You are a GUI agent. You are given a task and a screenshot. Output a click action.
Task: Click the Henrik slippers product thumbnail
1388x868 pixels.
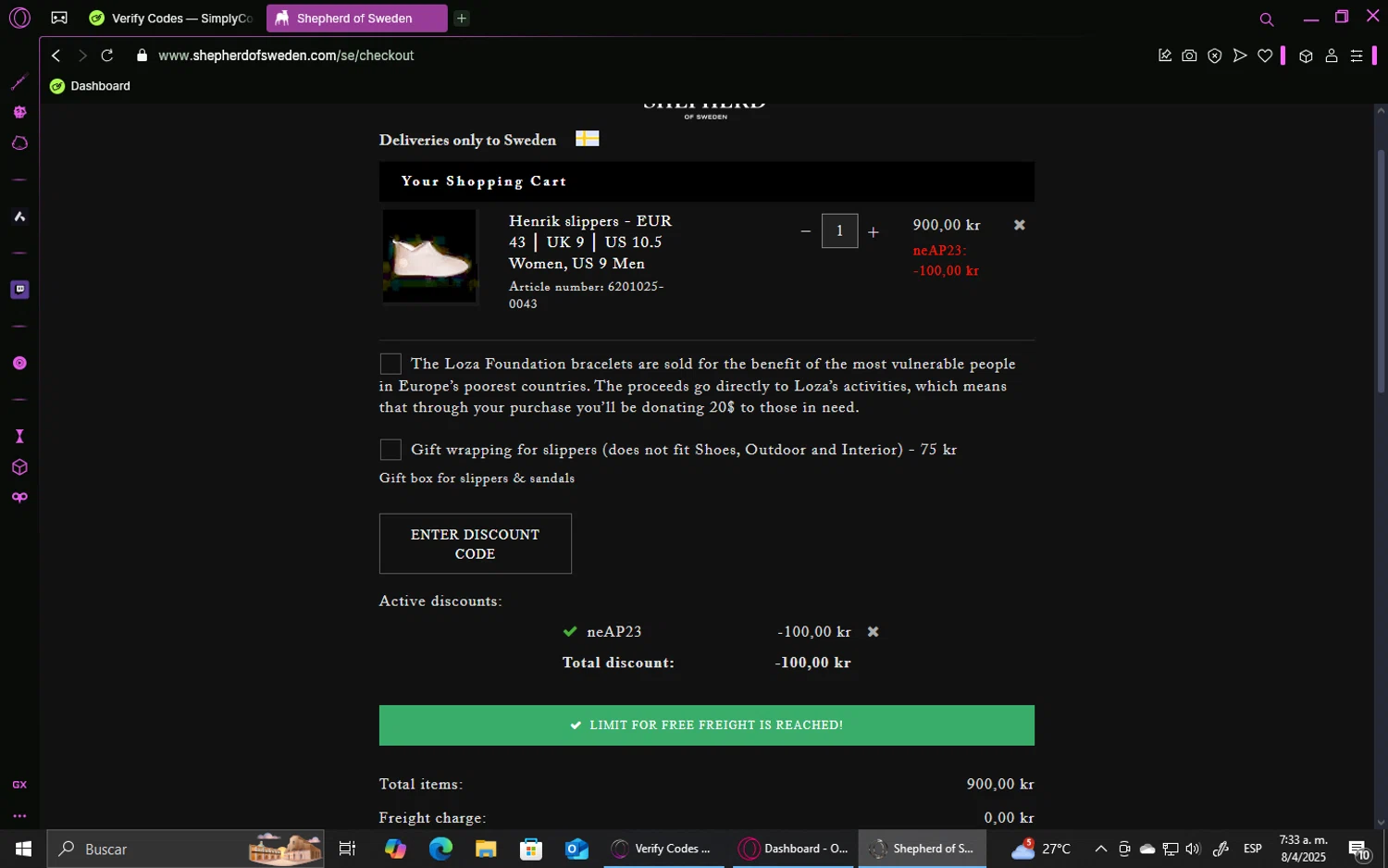click(430, 256)
